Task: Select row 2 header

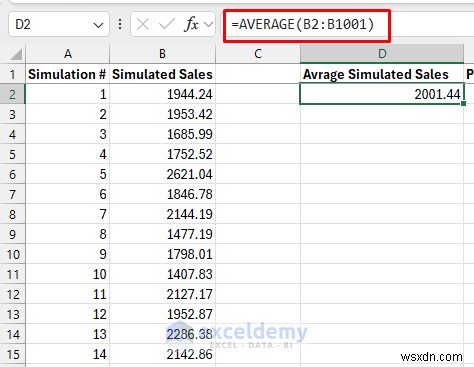Action: point(13,94)
